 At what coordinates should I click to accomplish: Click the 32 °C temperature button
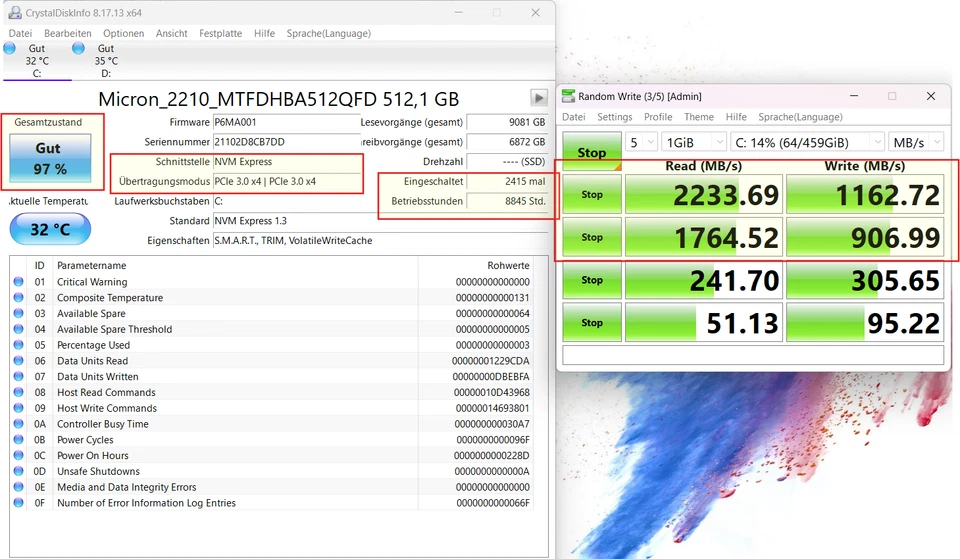click(50, 230)
